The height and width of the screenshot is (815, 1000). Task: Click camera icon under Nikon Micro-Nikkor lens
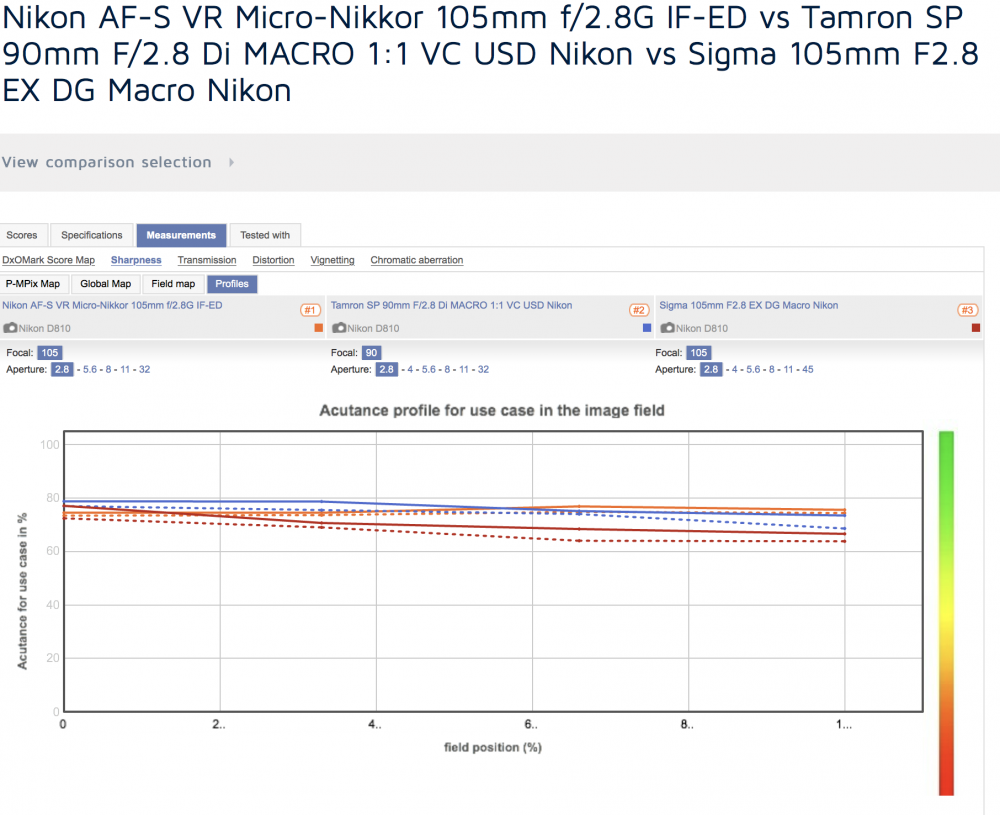click(10, 328)
